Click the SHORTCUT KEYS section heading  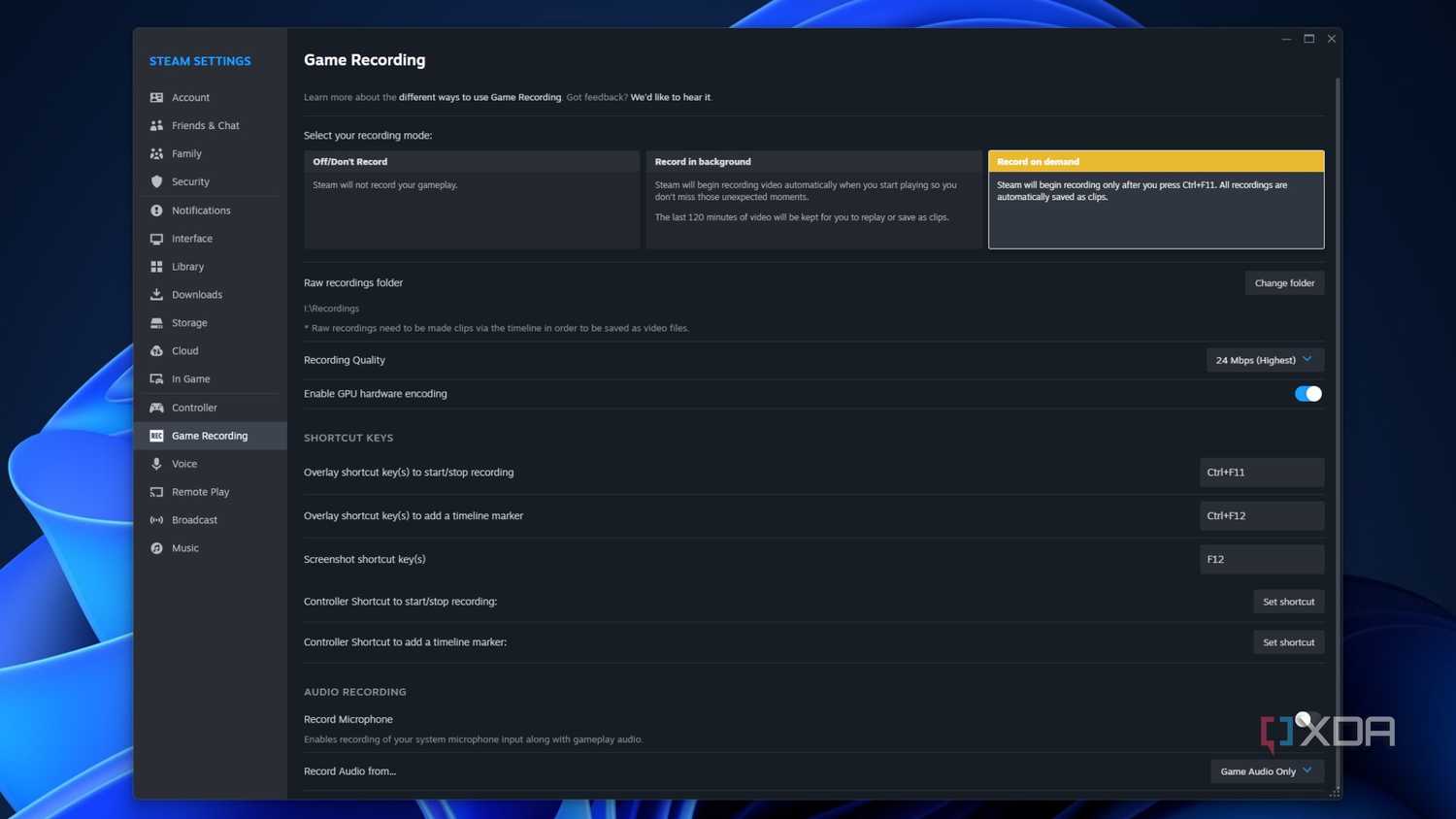tap(348, 438)
